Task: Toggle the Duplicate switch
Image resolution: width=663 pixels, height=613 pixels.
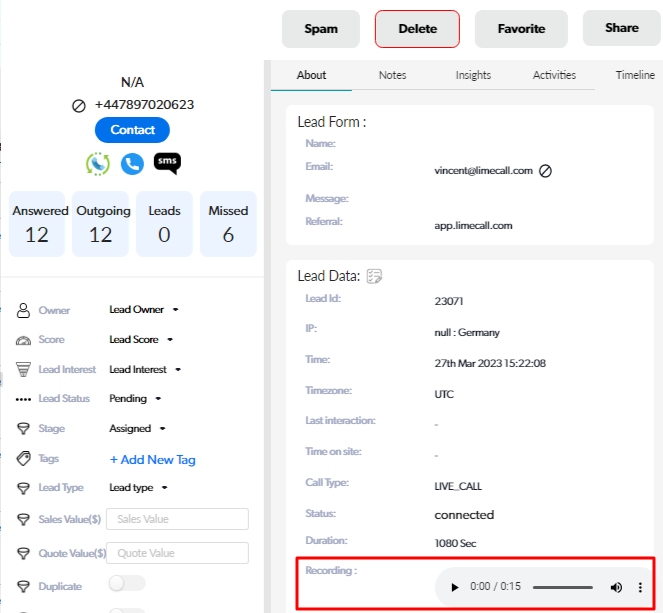Action: pyautogui.click(x=127, y=583)
